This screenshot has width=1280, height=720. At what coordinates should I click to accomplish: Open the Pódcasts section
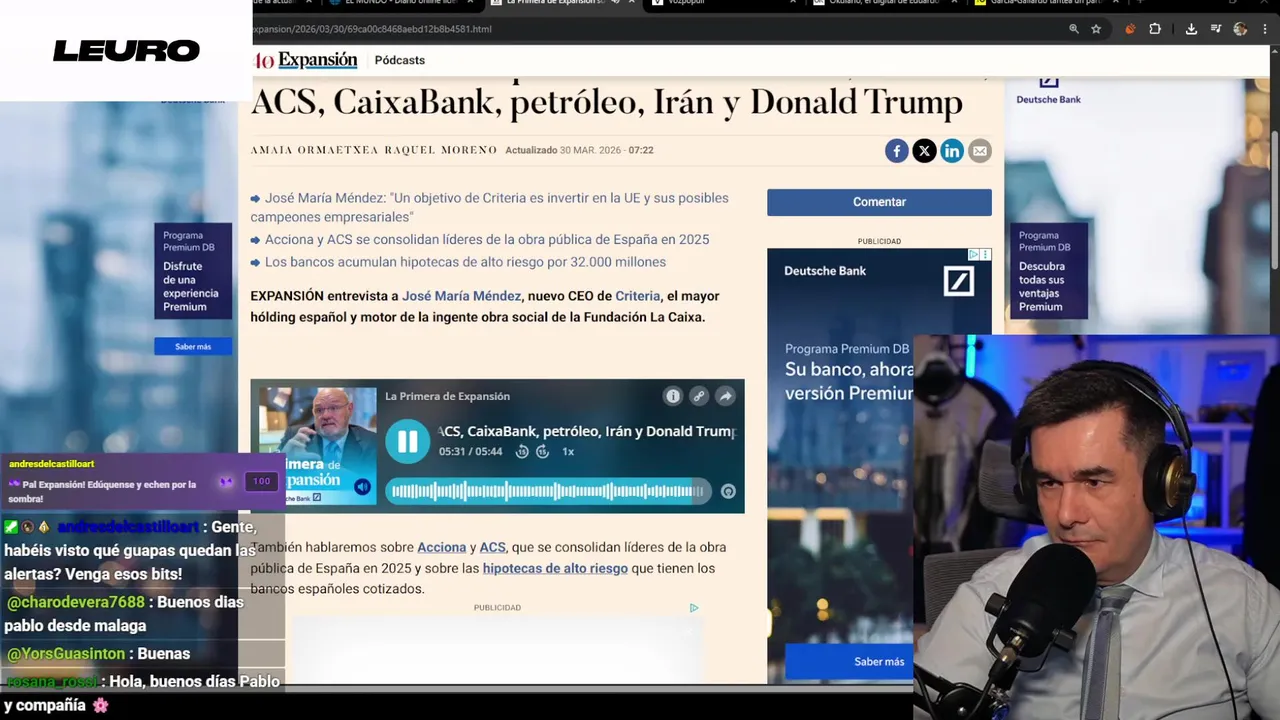pyautogui.click(x=400, y=60)
